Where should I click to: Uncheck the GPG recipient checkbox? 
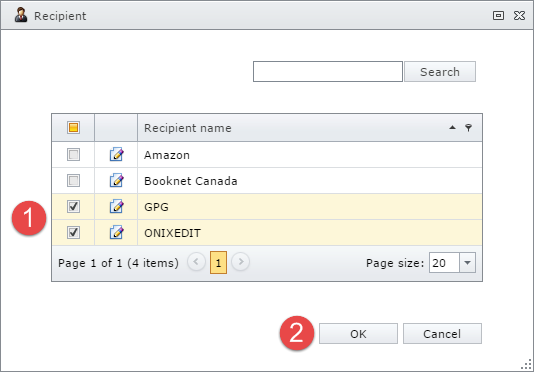coord(73,206)
